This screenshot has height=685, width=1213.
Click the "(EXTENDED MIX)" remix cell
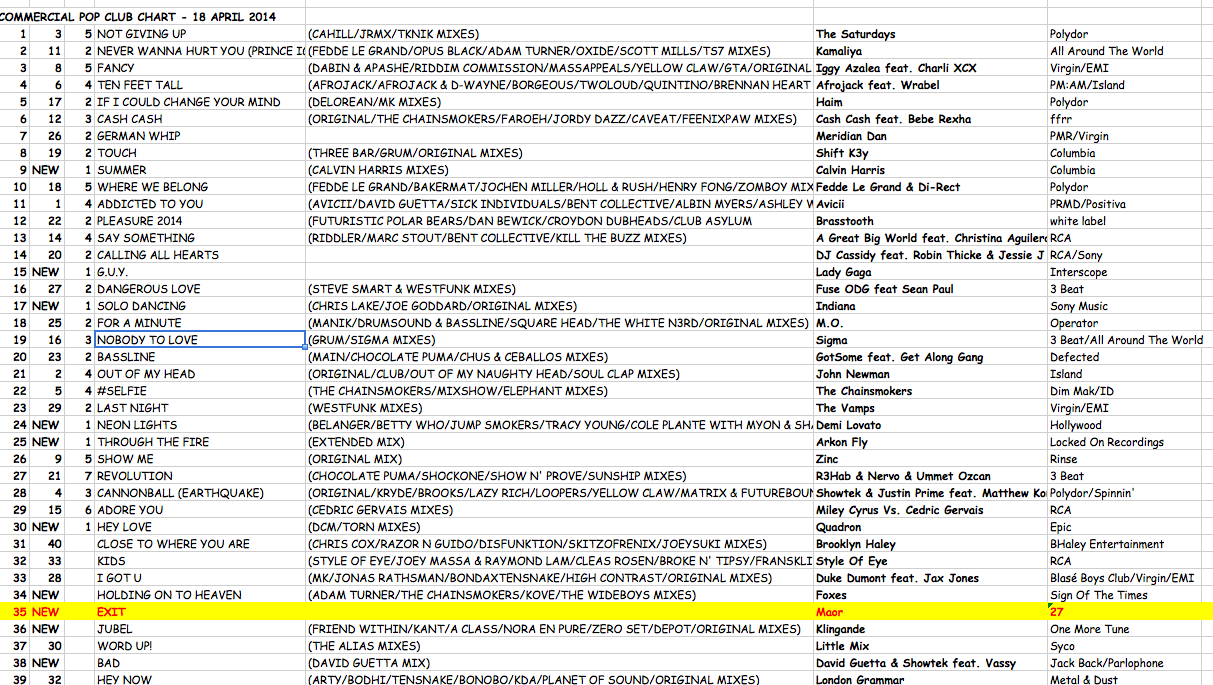click(356, 442)
